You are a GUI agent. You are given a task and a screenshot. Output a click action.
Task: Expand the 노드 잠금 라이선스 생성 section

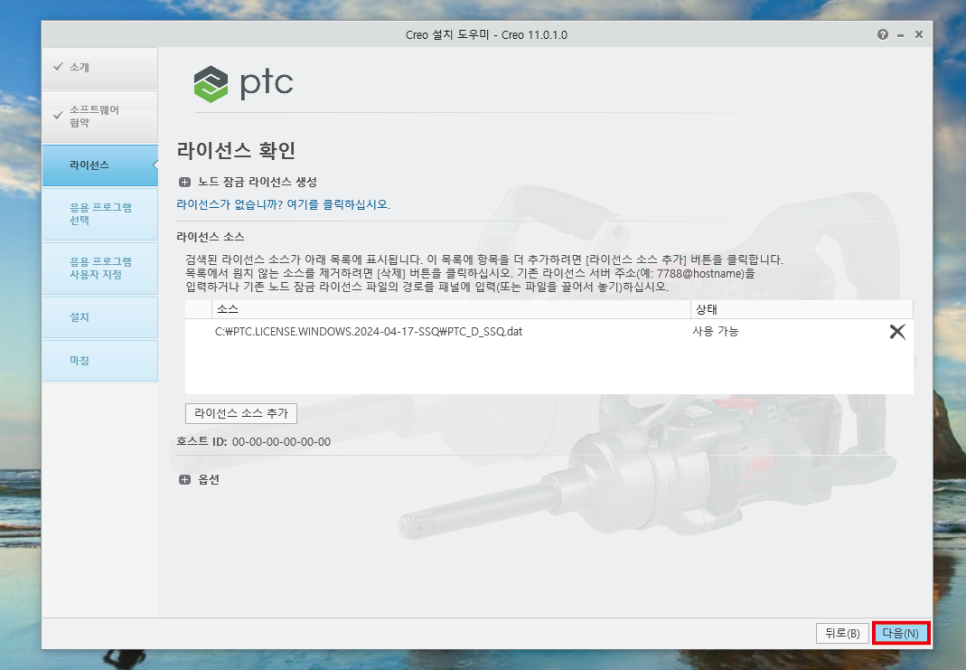[184, 182]
